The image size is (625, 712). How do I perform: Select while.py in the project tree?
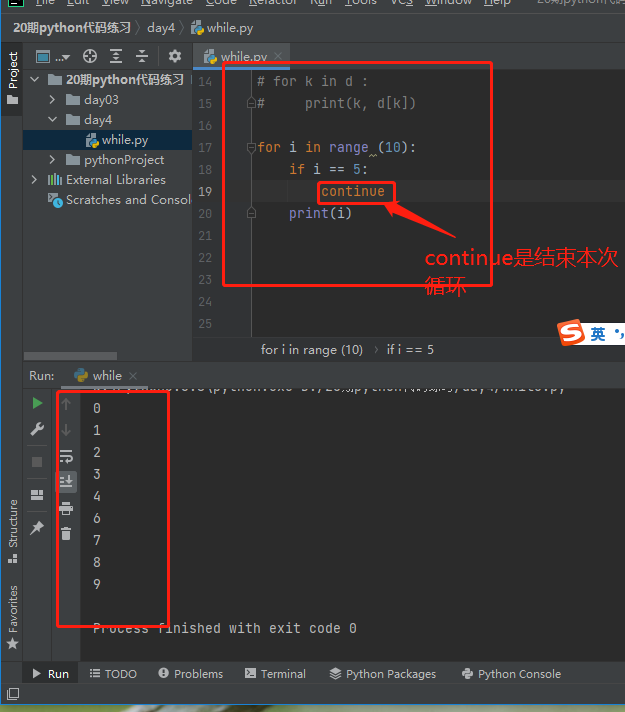tap(108, 140)
